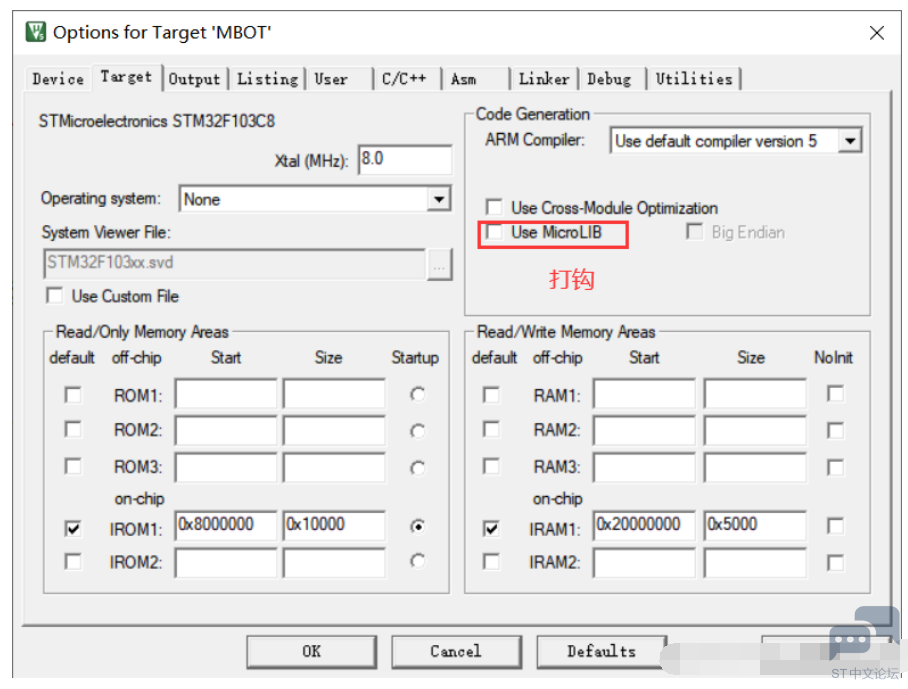Screen dimensions: 908x689
Task: Switch to the Debug tab
Action: (x=609, y=79)
